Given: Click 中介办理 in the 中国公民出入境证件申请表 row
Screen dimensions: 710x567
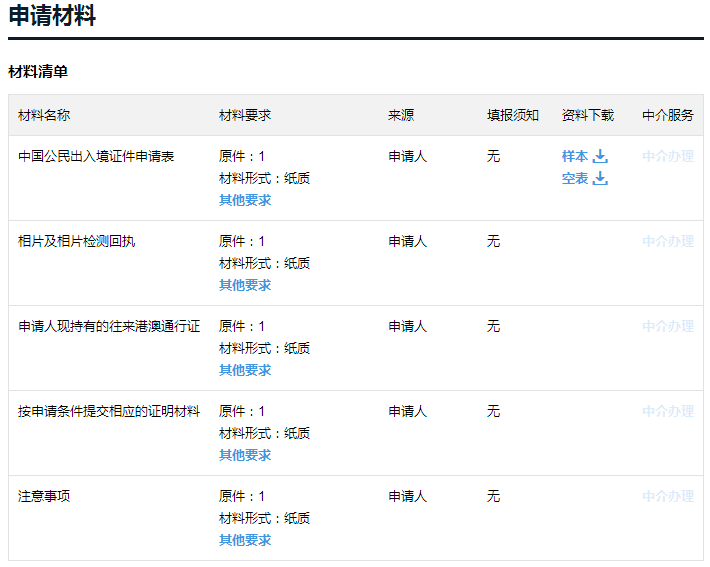Looking at the screenshot, I should tap(667, 157).
